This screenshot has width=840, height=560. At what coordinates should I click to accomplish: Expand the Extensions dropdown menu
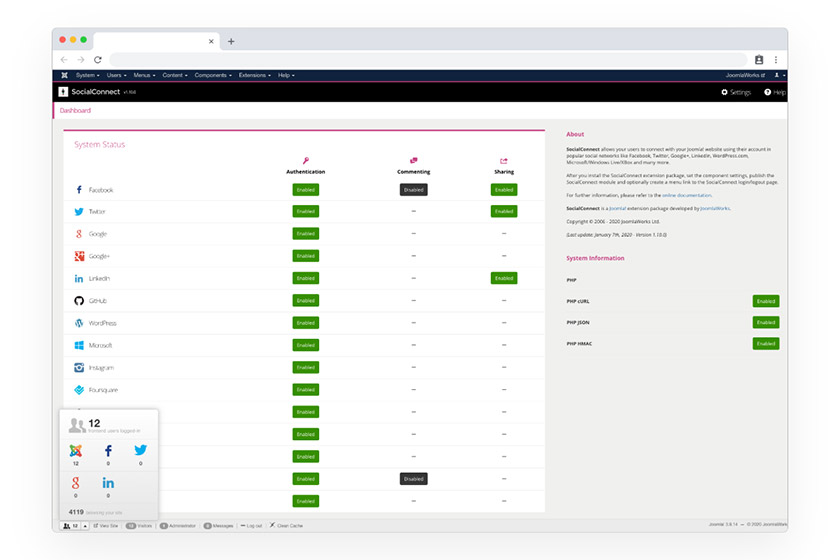[254, 76]
